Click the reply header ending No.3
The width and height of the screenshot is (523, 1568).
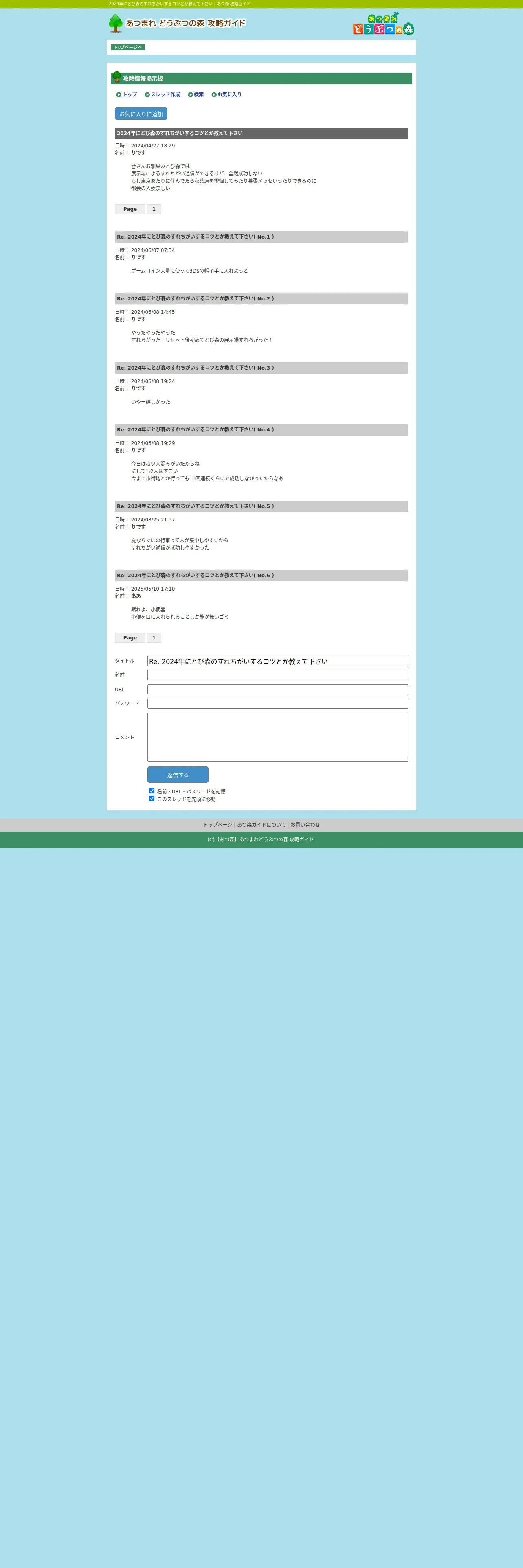(x=261, y=368)
